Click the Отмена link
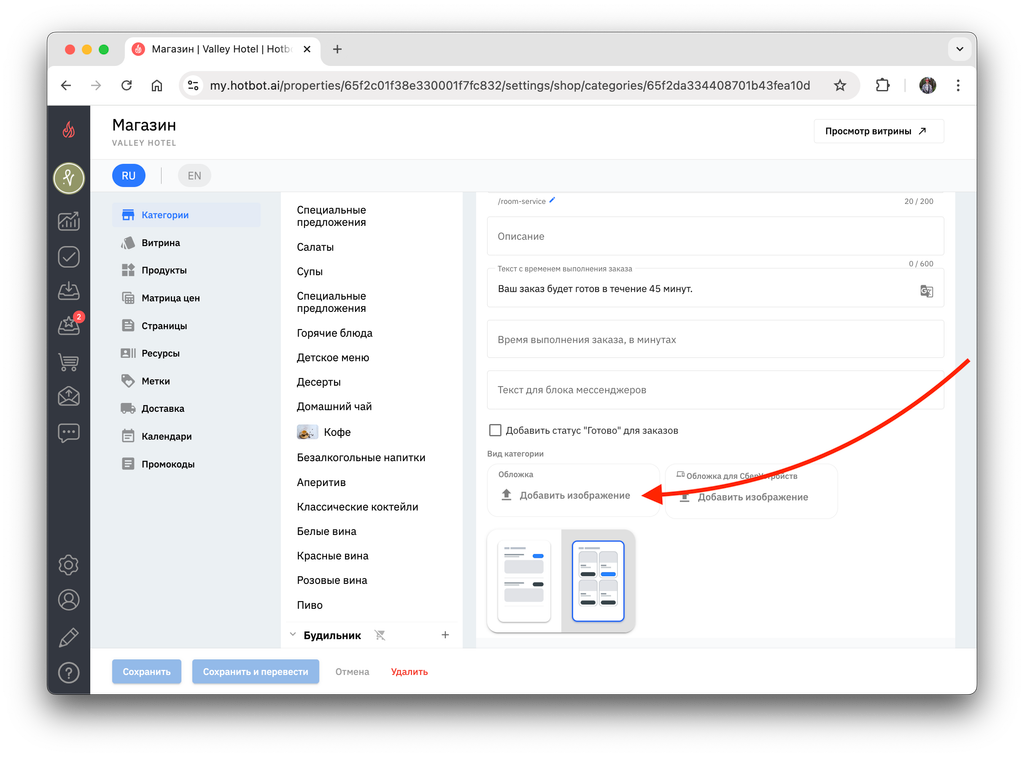1024x757 pixels. (352, 671)
